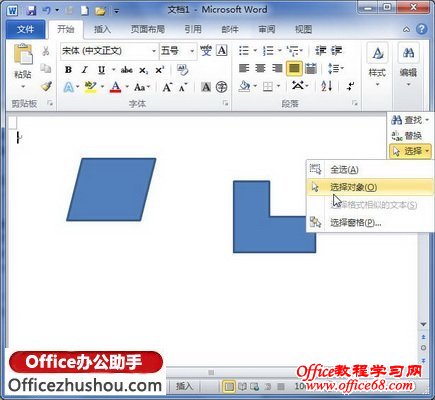Click the format painter brush icon

pyautogui.click(x=46, y=86)
